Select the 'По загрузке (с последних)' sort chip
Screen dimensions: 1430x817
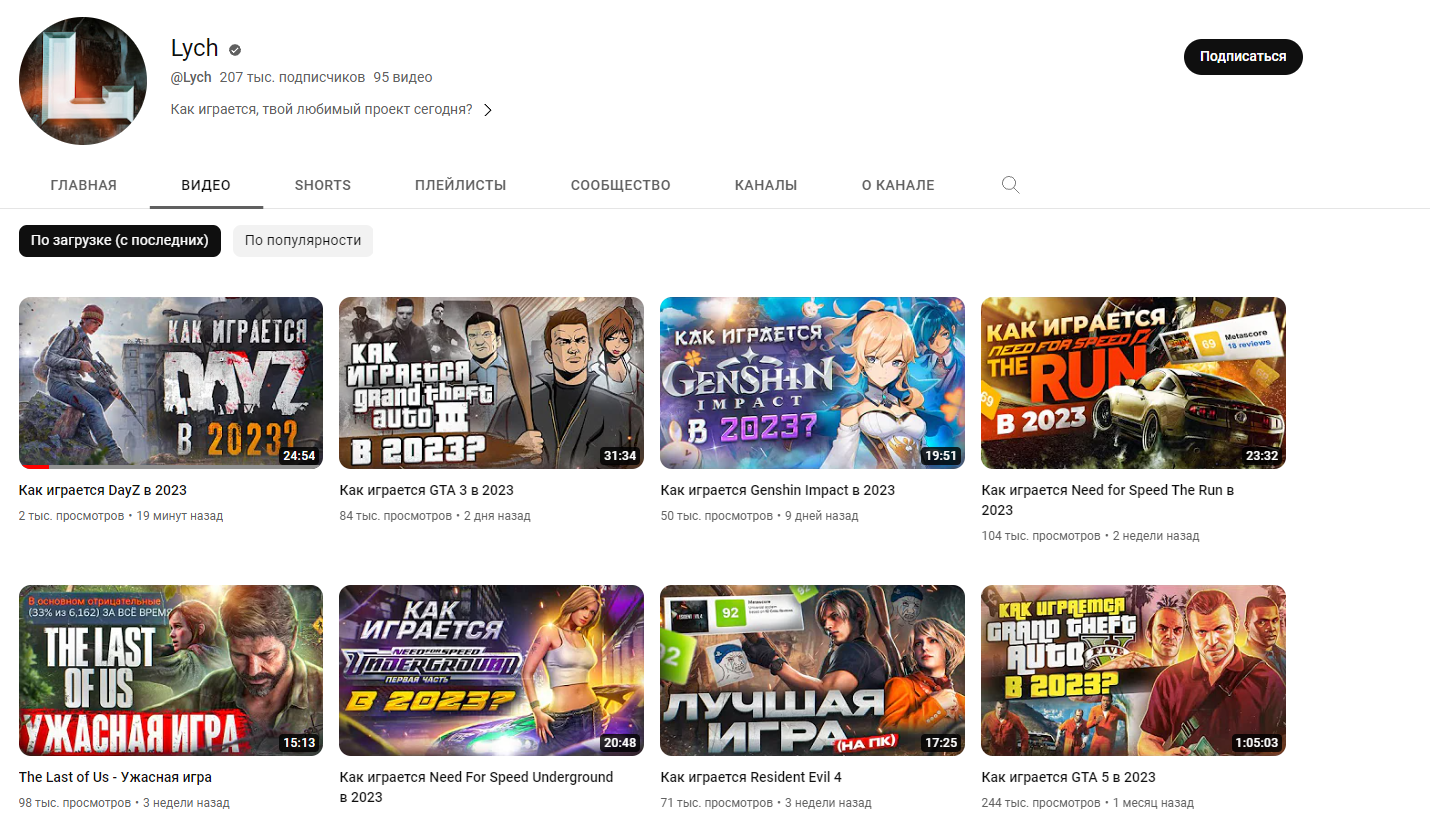coord(120,240)
